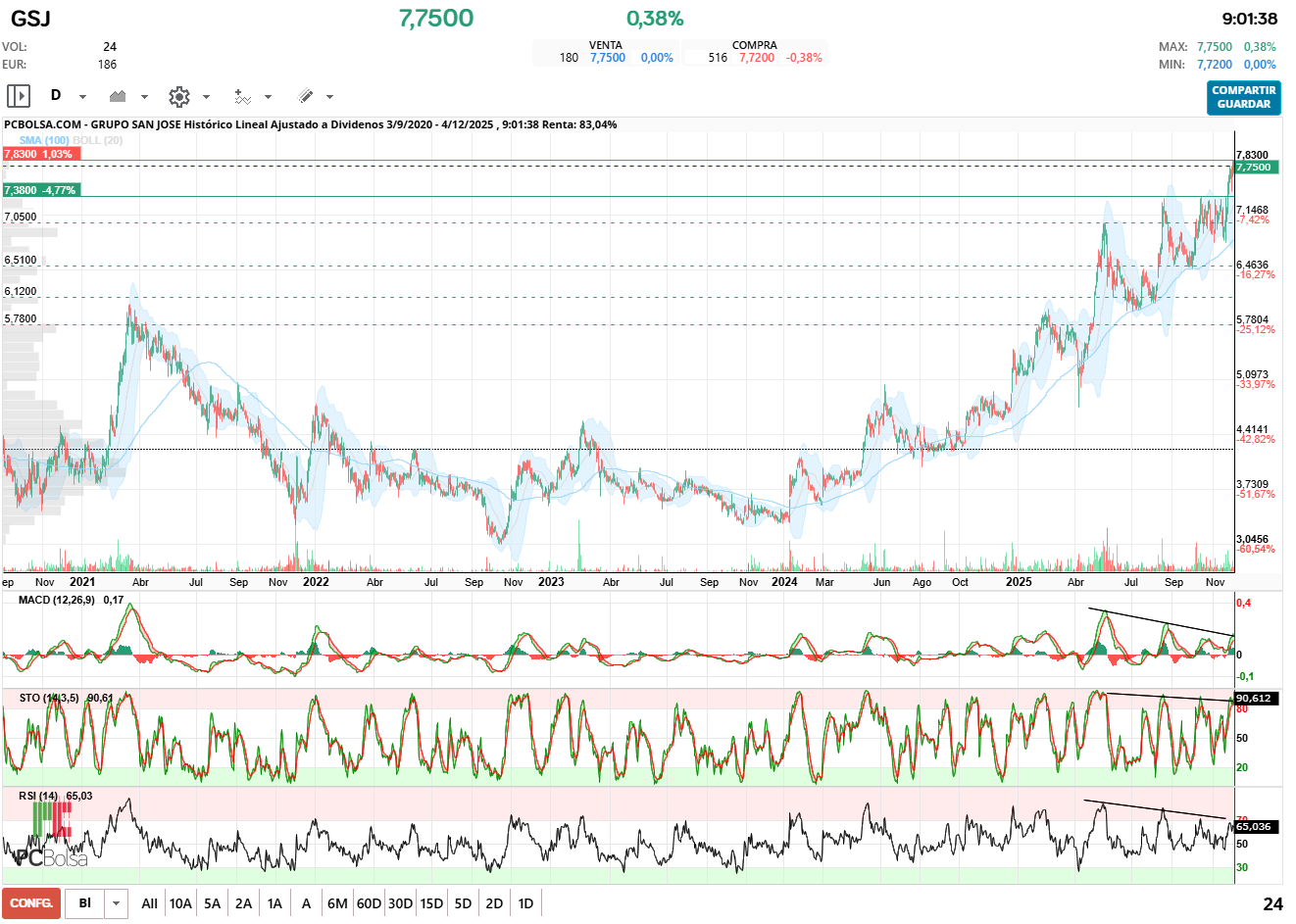Expand the settings gear dropdown arrow

(206, 97)
